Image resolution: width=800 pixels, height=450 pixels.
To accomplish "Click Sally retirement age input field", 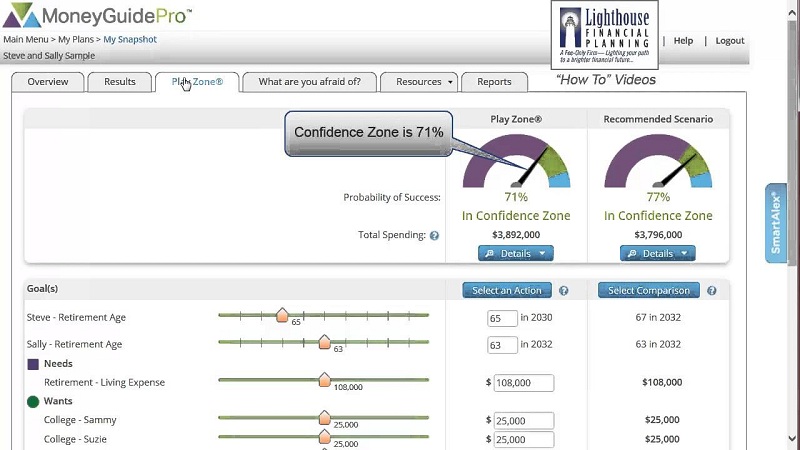I will (502, 345).
